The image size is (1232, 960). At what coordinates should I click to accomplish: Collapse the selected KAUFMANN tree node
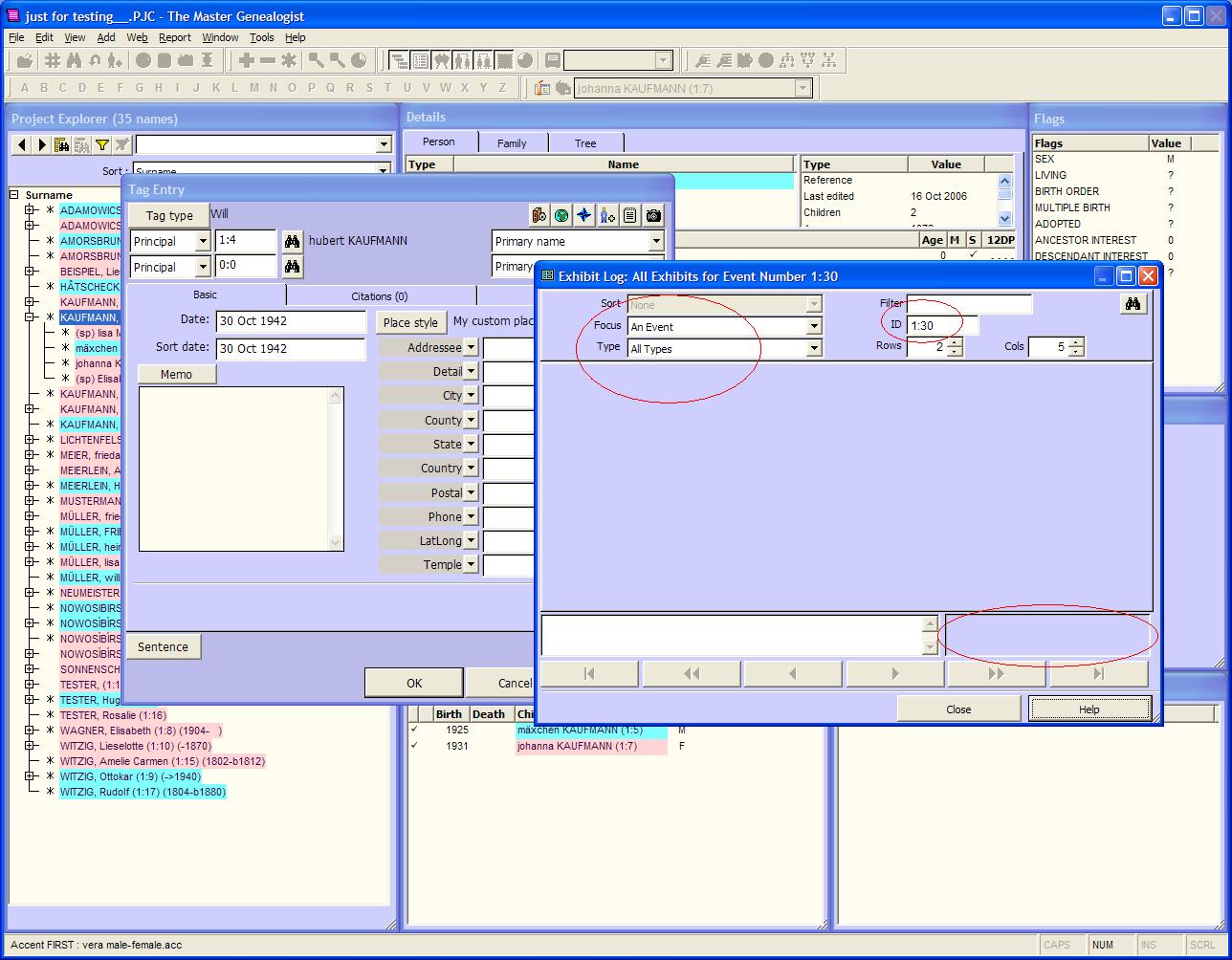pyautogui.click(x=30, y=316)
